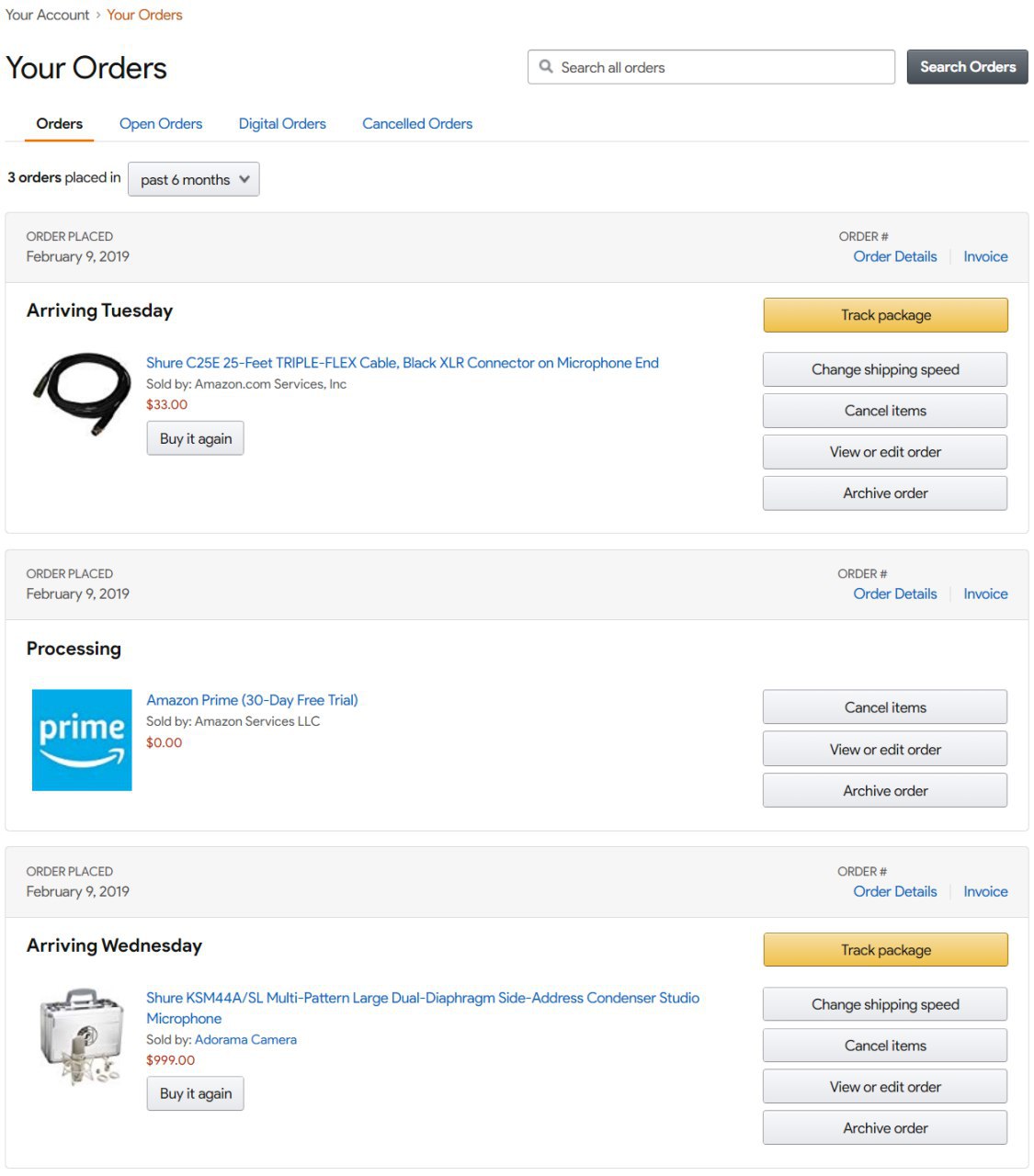Viewport: 1034px width, 1176px height.
Task: Open Shure C25E cable product link
Action: point(403,363)
